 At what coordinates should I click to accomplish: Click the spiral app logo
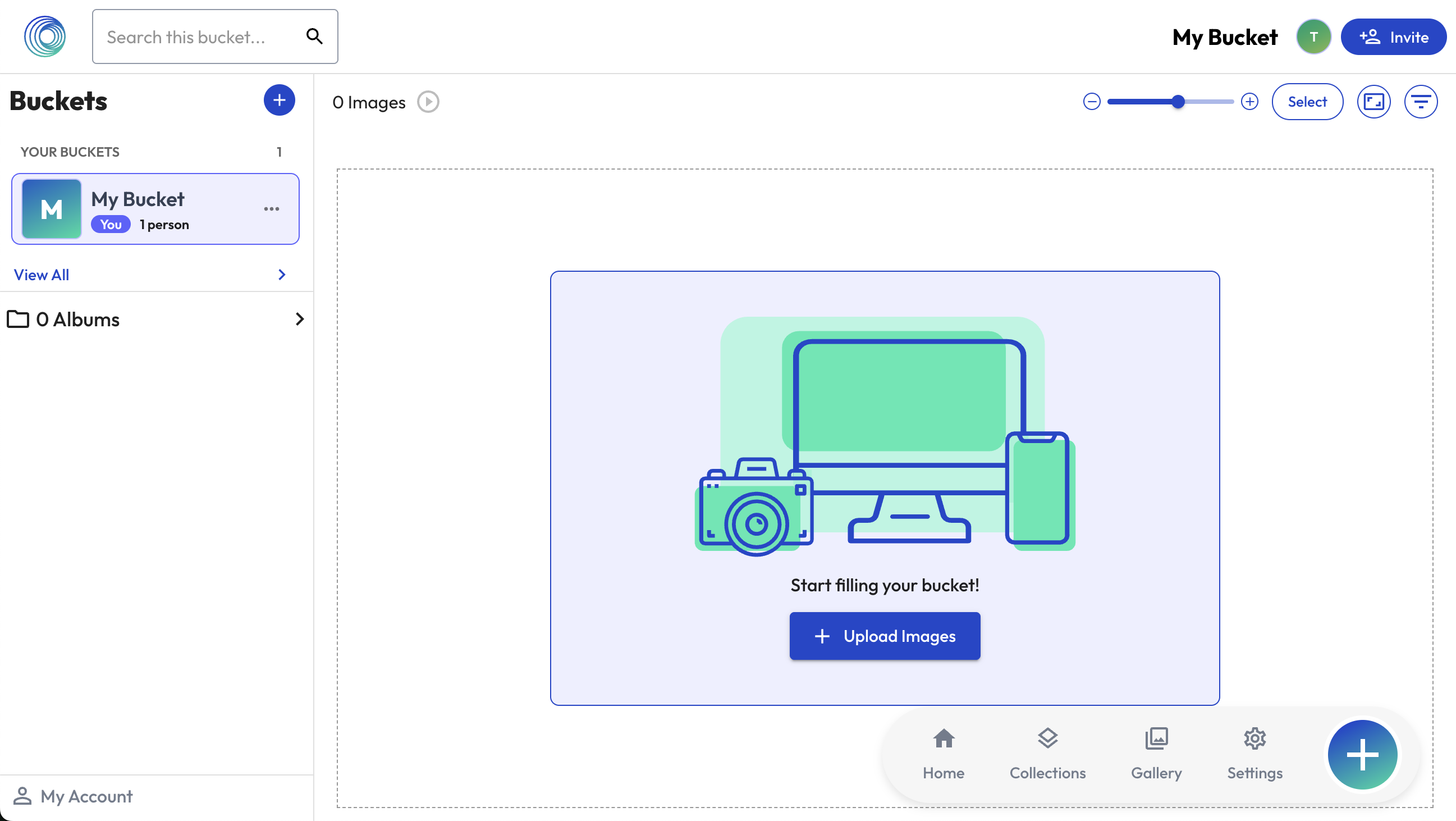pos(45,37)
